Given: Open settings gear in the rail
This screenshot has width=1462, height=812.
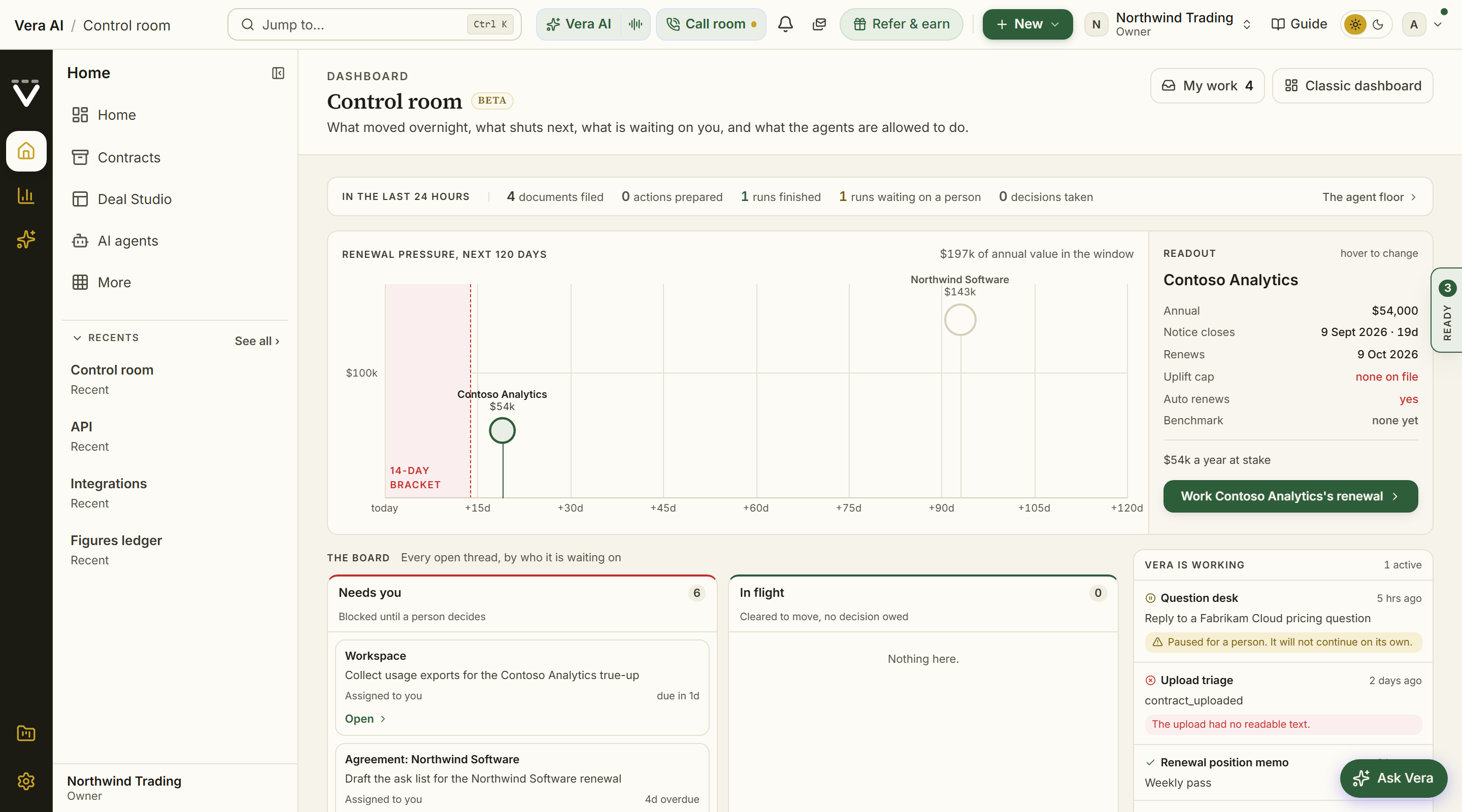Looking at the screenshot, I should coord(26,782).
